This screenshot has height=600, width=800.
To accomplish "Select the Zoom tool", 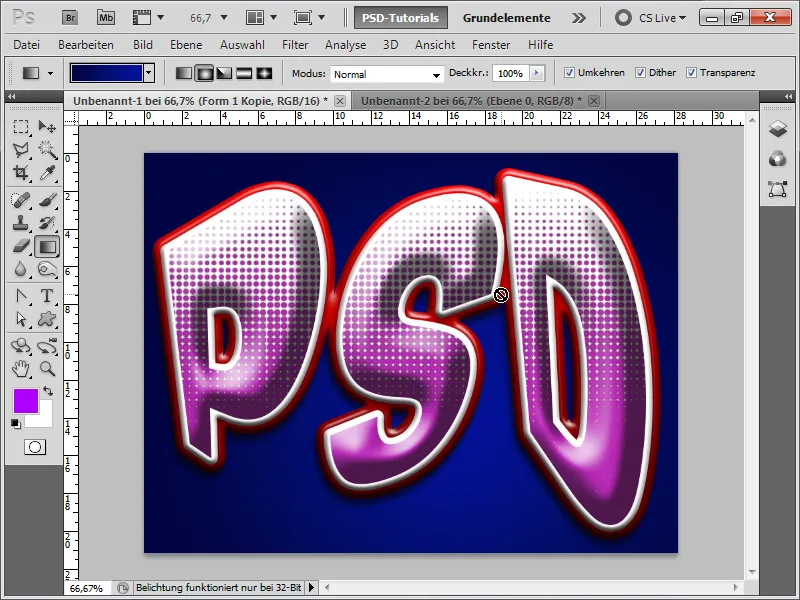I will pyautogui.click(x=47, y=368).
